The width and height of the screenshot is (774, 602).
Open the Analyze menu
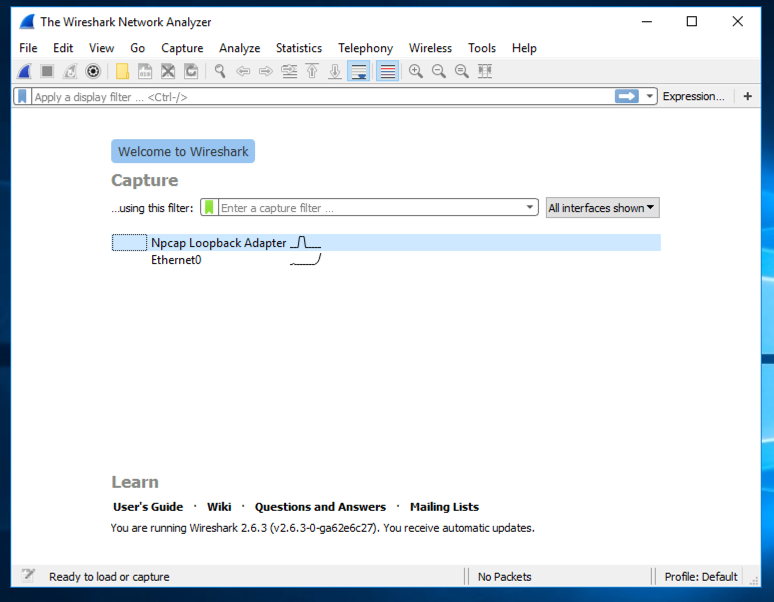pyautogui.click(x=240, y=48)
